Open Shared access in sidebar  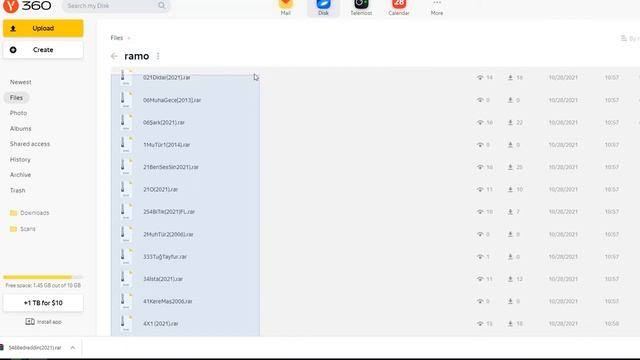(30, 144)
